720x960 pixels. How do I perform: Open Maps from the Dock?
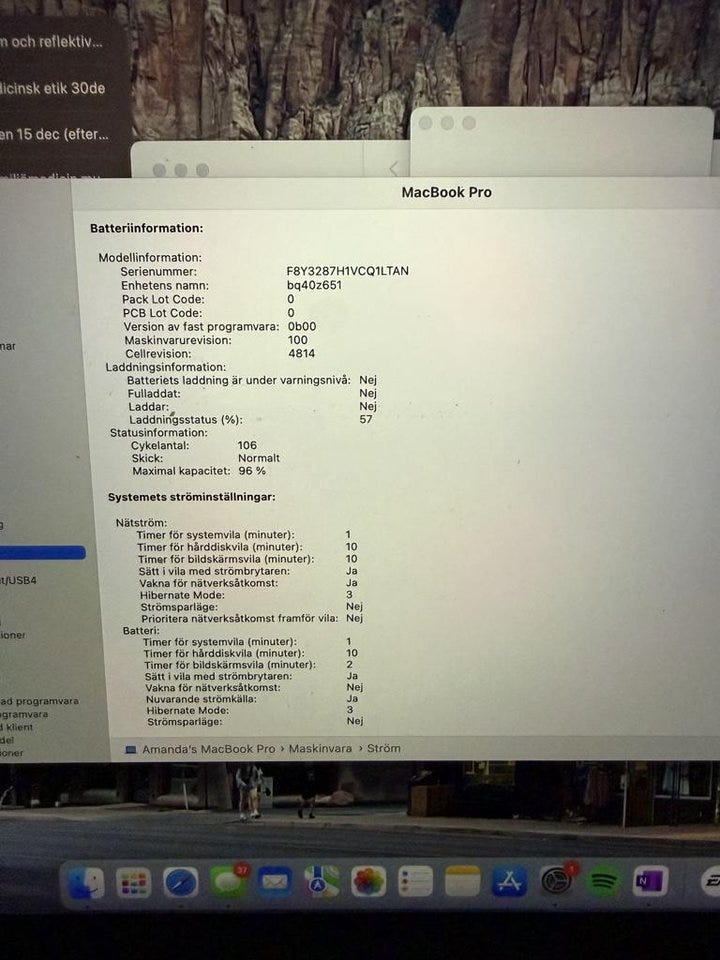coord(322,882)
